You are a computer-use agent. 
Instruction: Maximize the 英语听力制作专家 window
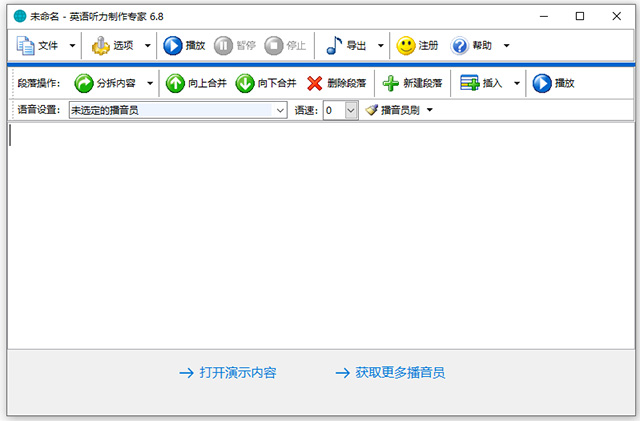[x=580, y=16]
